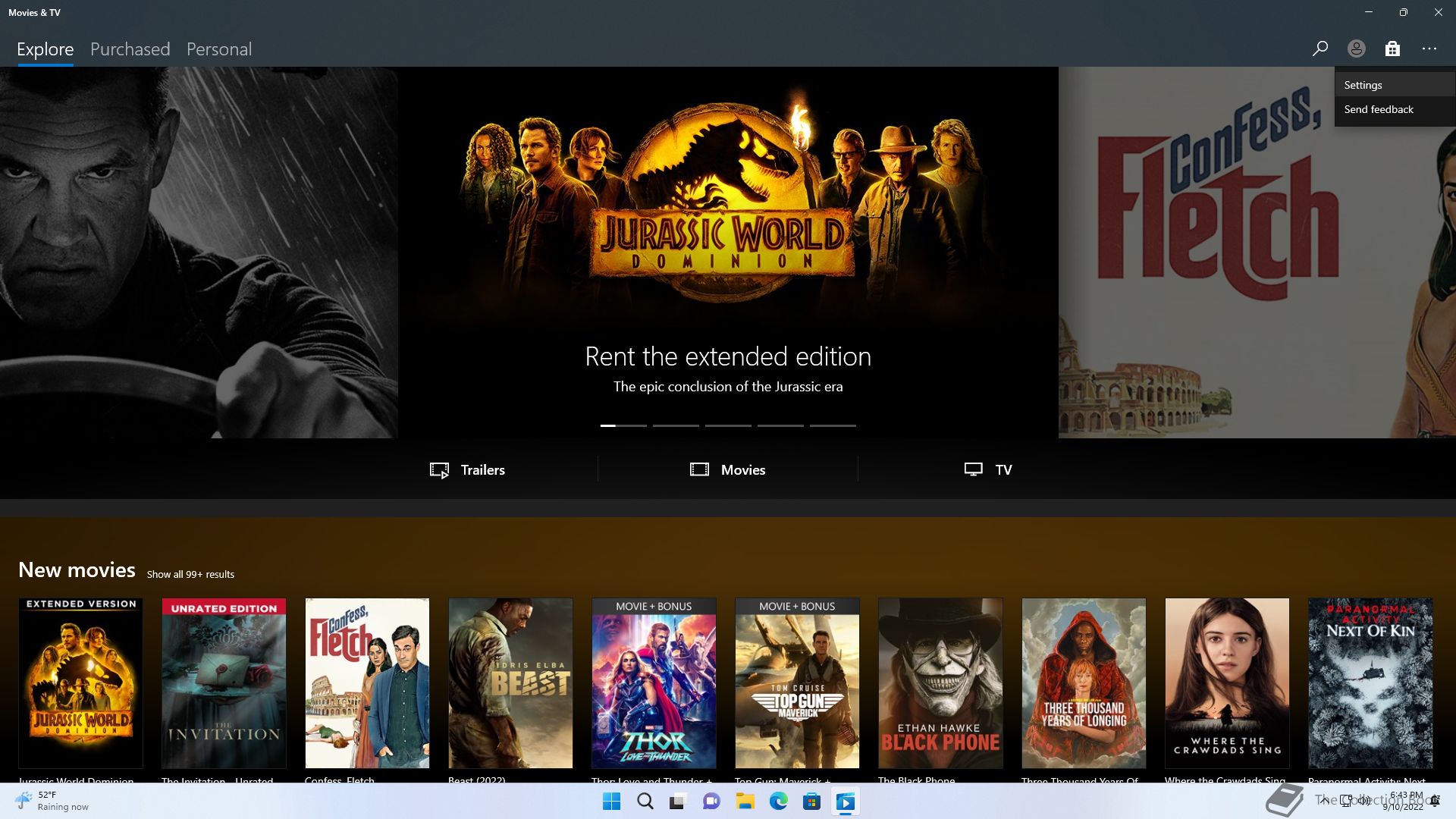Screen dimensions: 1456x819
Task: Choose Send feedback from the menu
Action: (x=1395, y=109)
